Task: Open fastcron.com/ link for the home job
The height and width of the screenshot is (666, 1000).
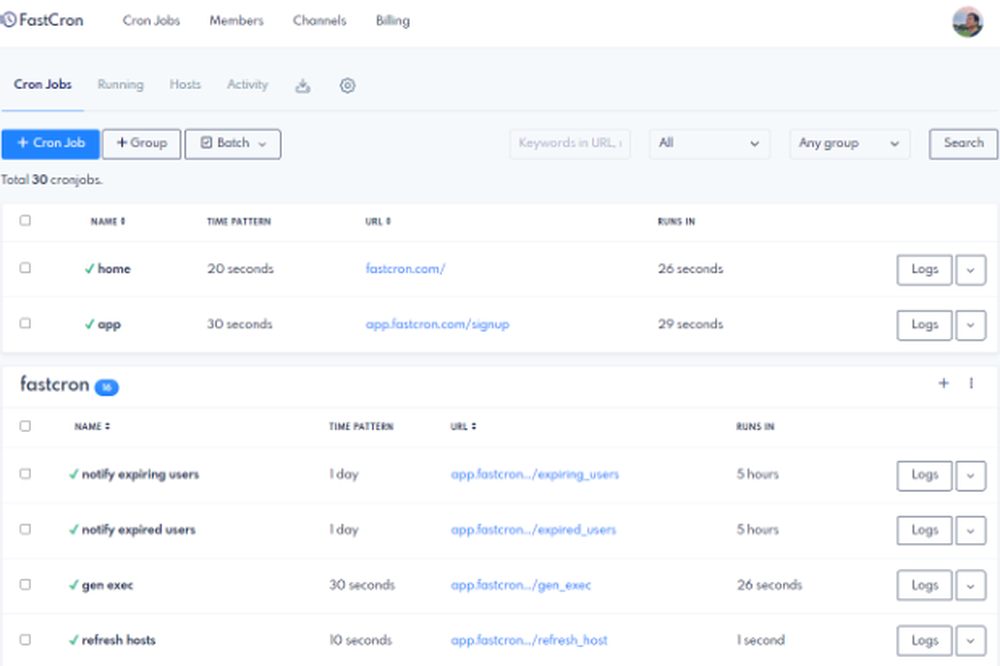Action: (405, 269)
